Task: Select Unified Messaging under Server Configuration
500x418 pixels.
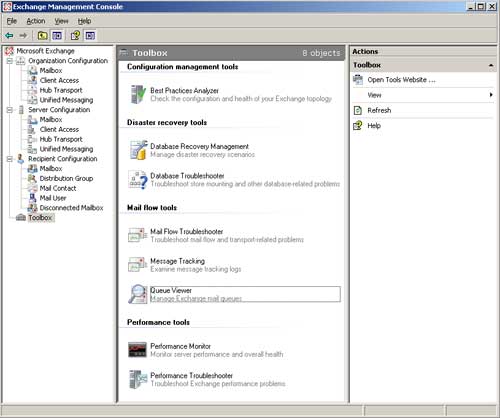Action: (66, 149)
